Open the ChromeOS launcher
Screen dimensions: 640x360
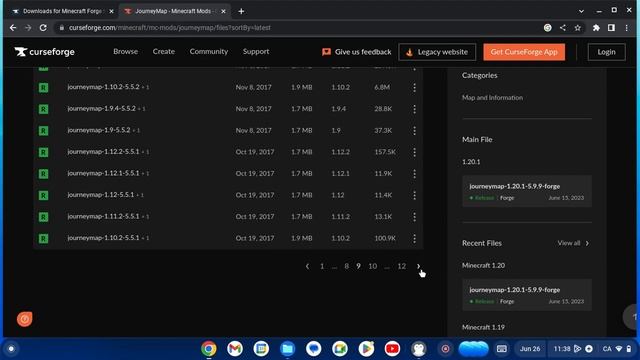pyautogui.click(x=11, y=349)
